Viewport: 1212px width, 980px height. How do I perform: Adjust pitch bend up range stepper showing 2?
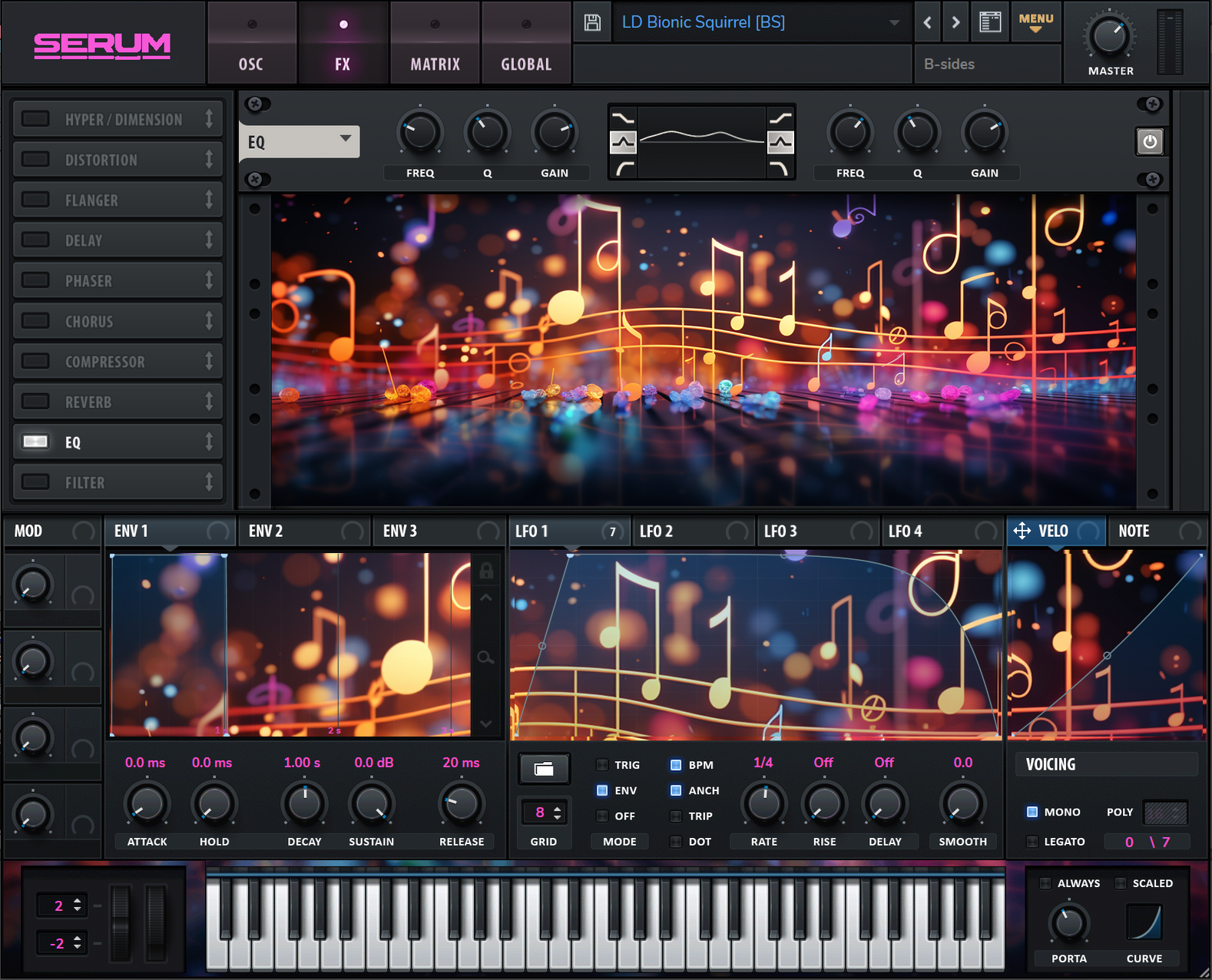point(78,906)
